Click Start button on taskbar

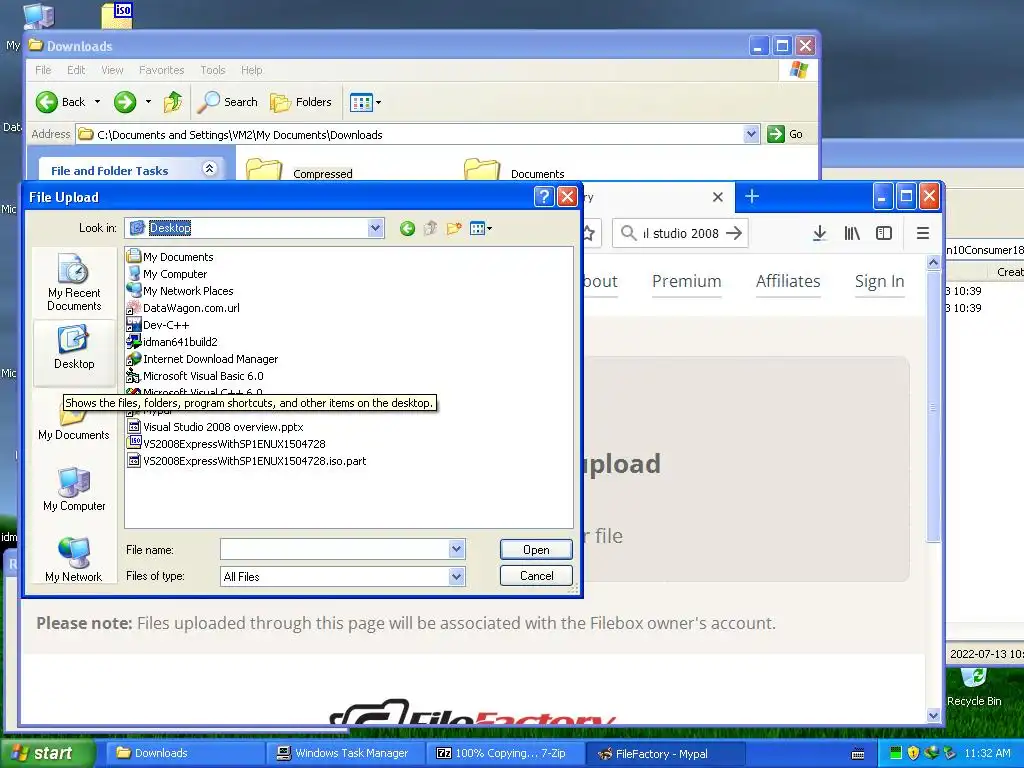tap(48, 754)
